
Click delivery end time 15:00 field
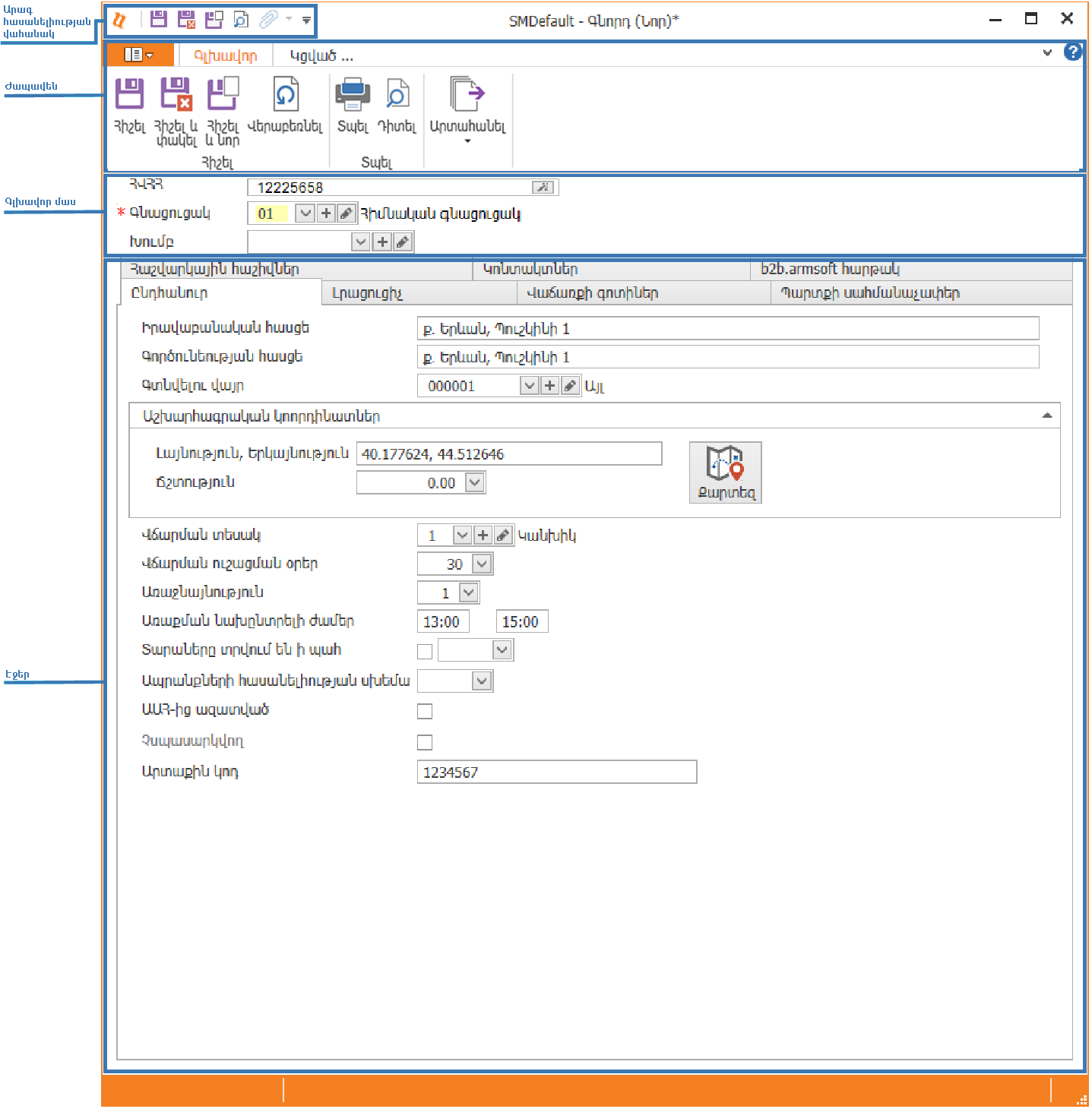[x=522, y=621]
